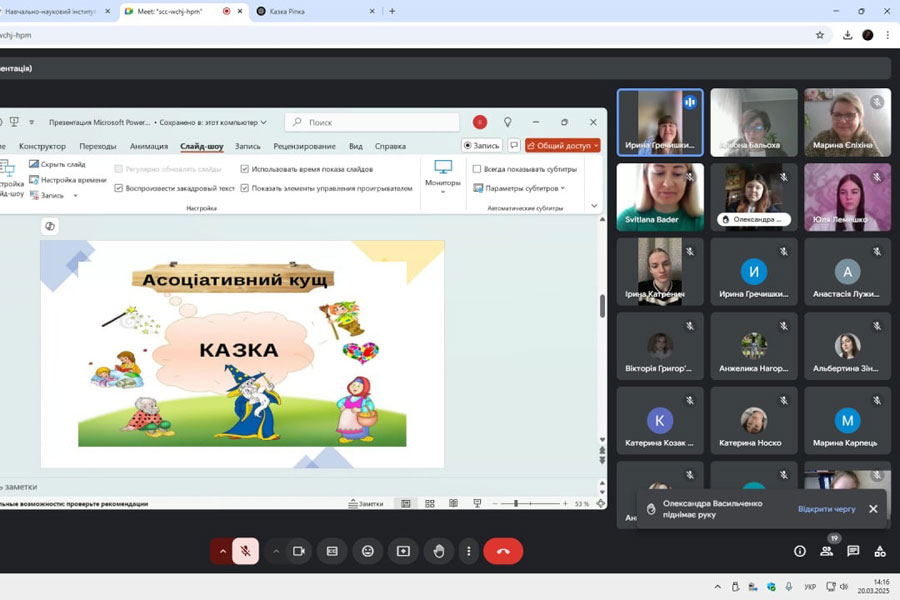Show the participants list panel
The image size is (900, 600).
pyautogui.click(x=827, y=551)
